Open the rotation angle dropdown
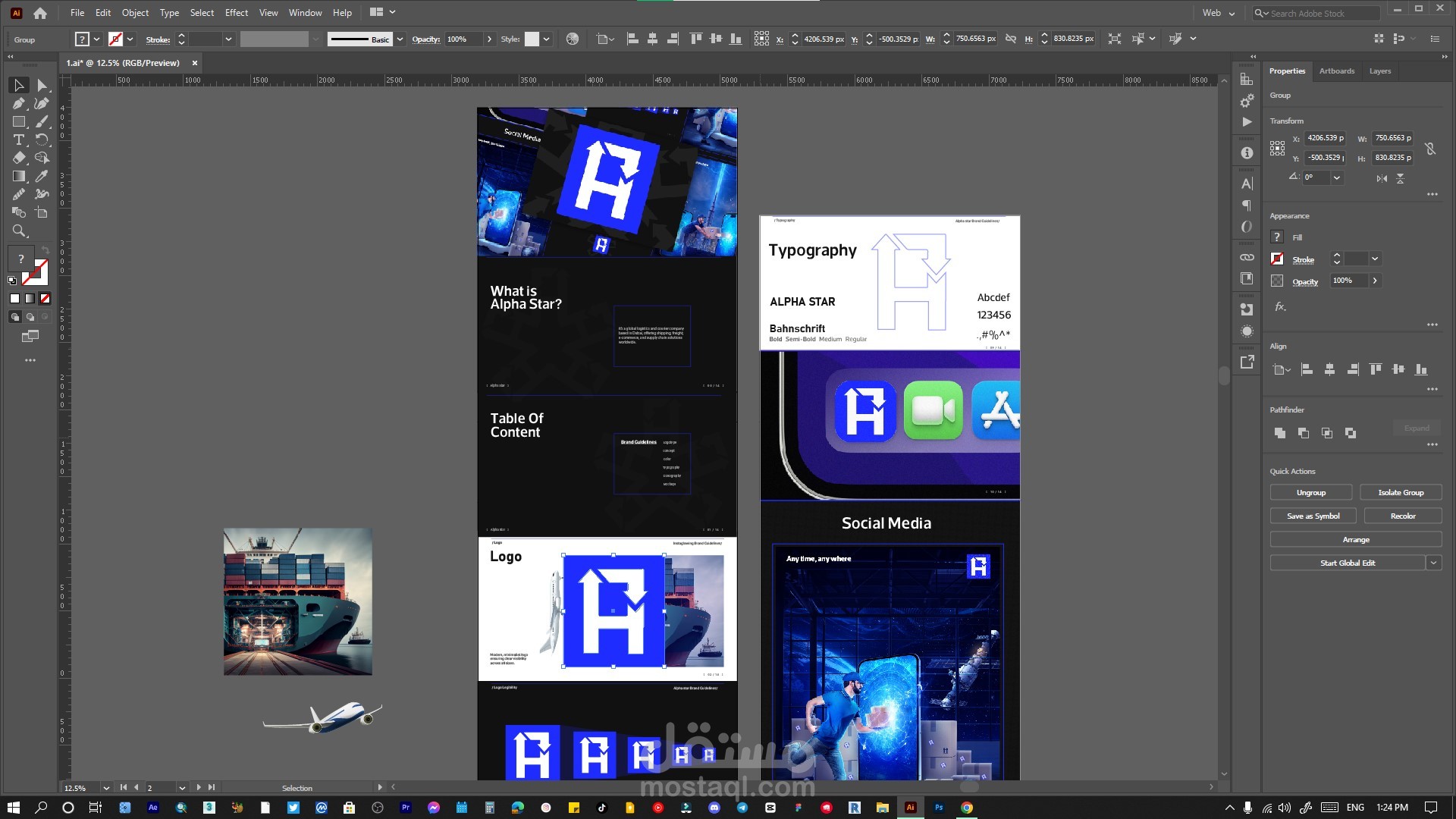Image resolution: width=1456 pixels, height=819 pixels. click(1337, 177)
